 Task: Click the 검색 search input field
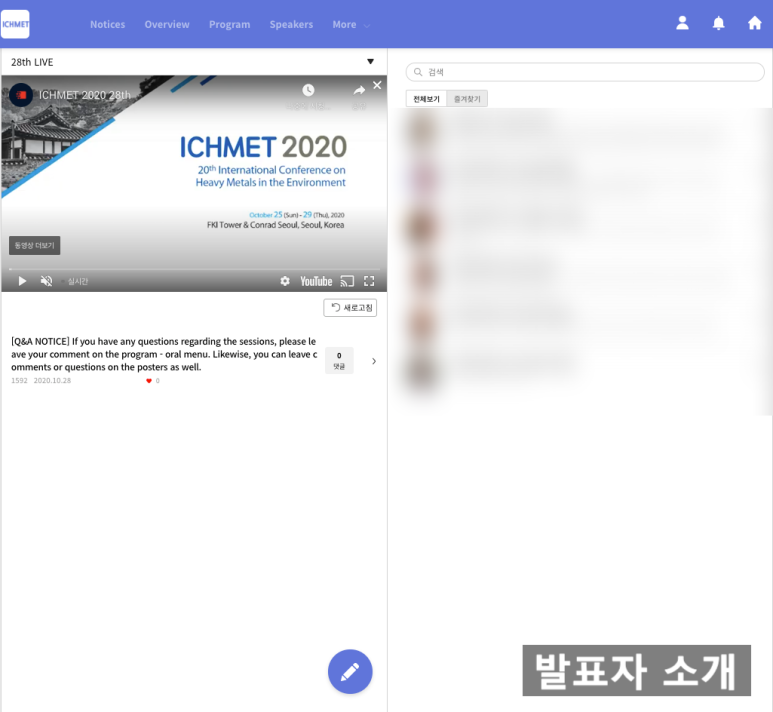(585, 72)
